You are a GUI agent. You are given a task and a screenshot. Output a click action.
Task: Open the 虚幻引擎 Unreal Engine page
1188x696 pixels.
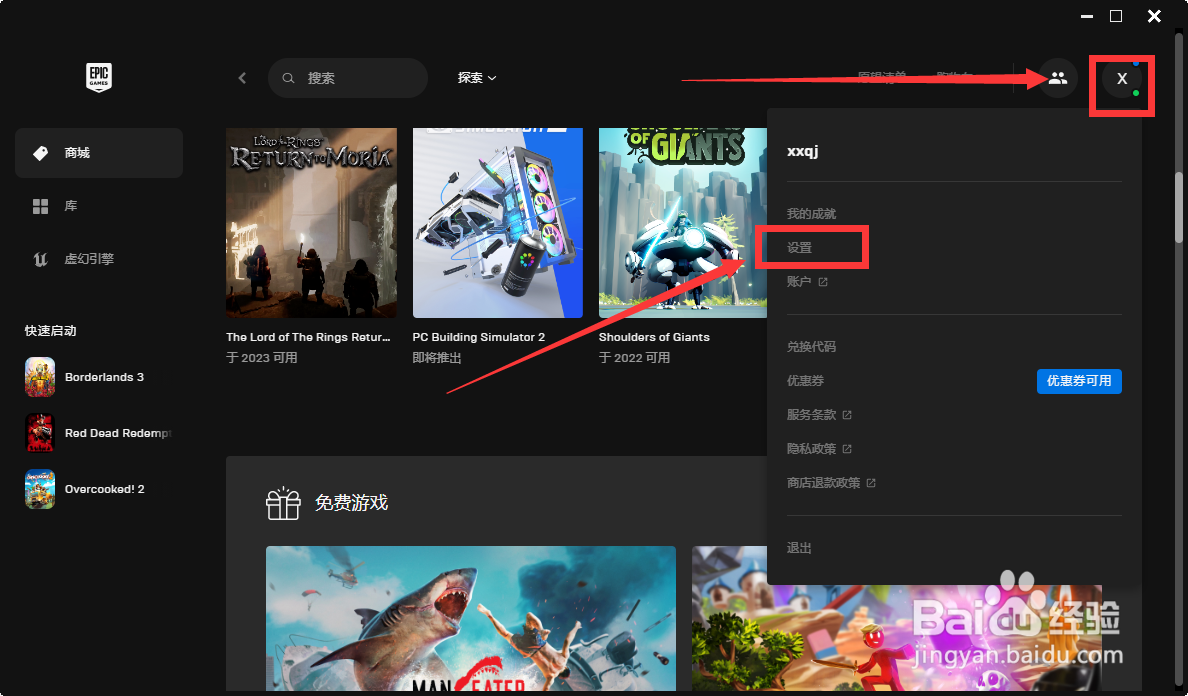coord(98,259)
